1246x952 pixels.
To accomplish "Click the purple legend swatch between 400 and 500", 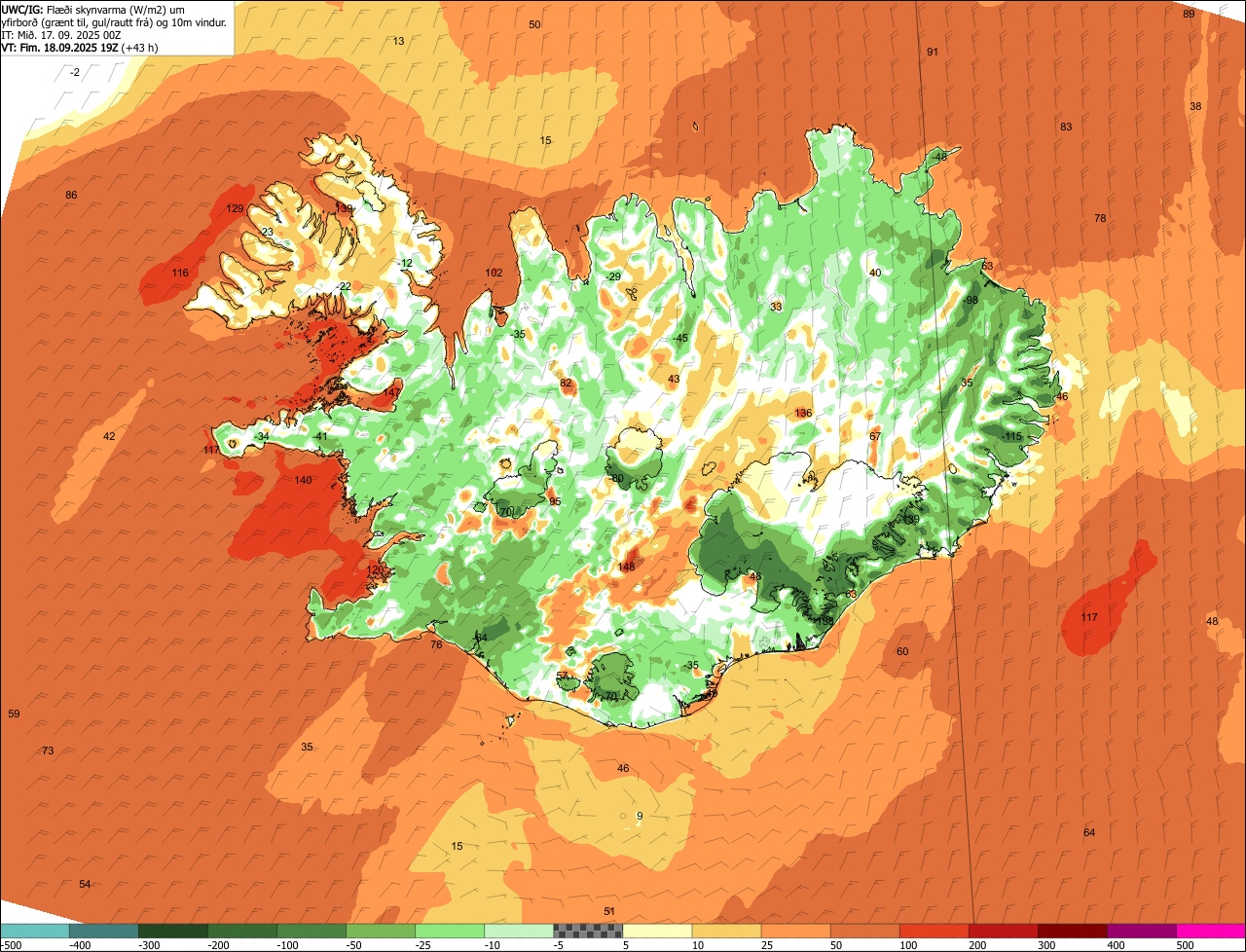I will tap(1142, 931).
